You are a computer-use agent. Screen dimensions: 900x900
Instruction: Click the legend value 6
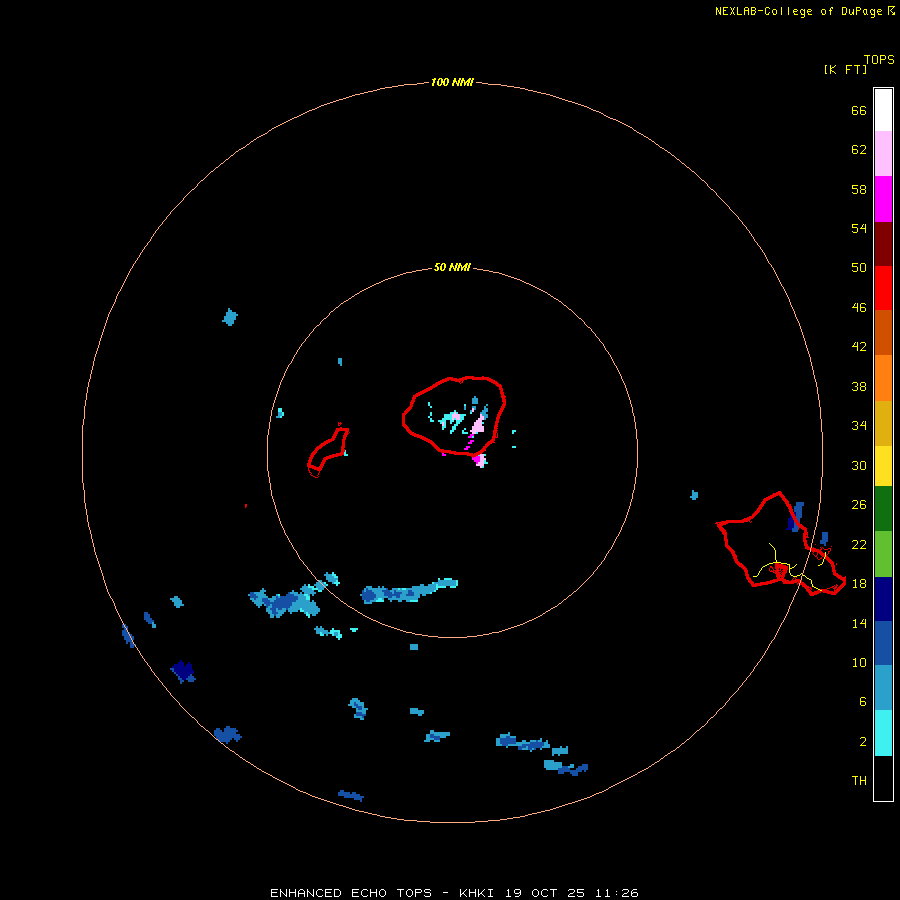[863, 702]
